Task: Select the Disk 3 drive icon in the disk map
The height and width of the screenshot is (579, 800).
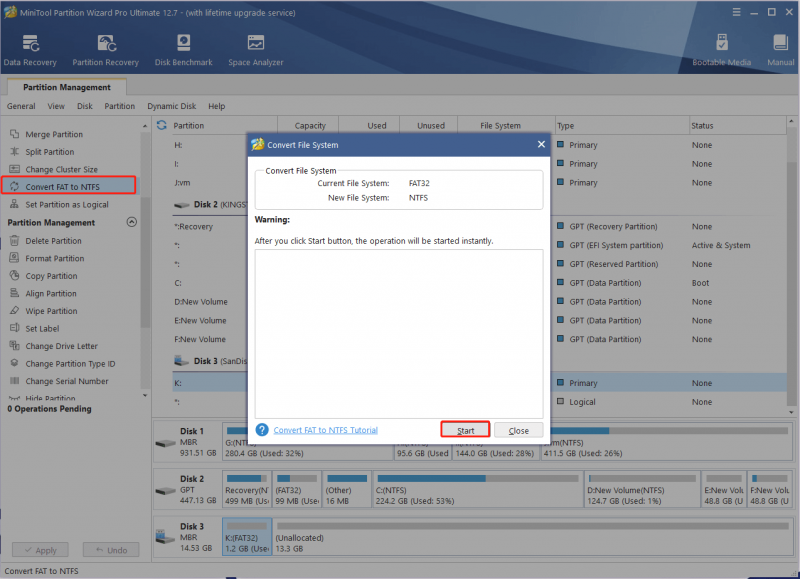Action: (165, 537)
